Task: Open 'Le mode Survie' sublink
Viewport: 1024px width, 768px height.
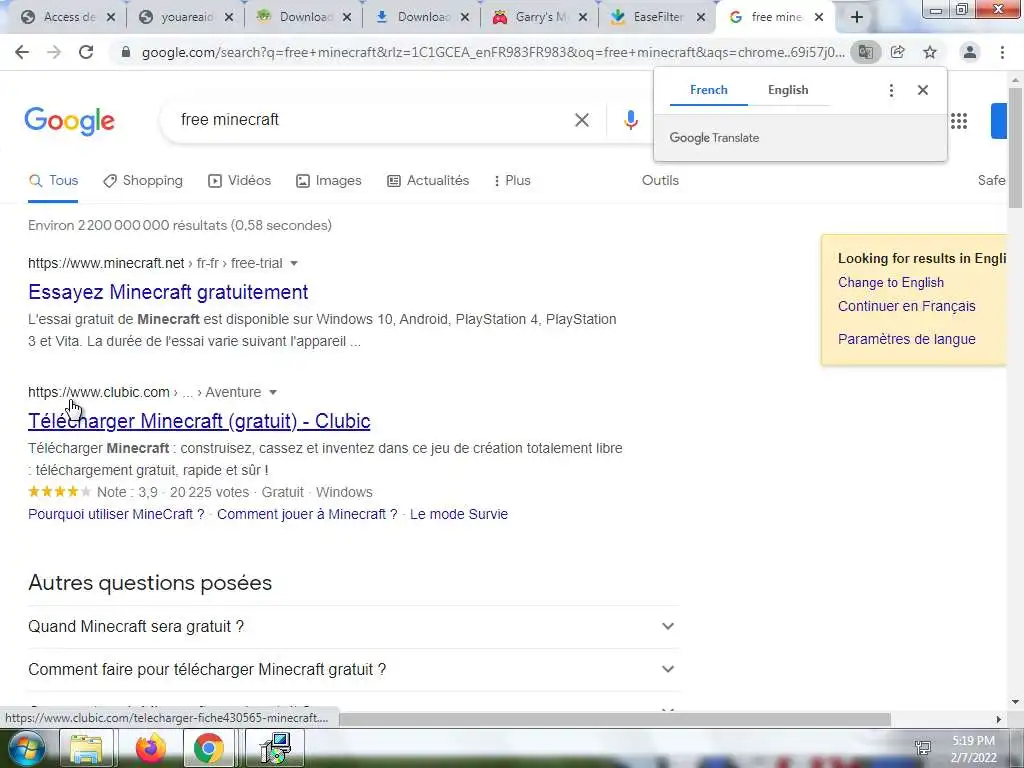Action: pos(459,515)
